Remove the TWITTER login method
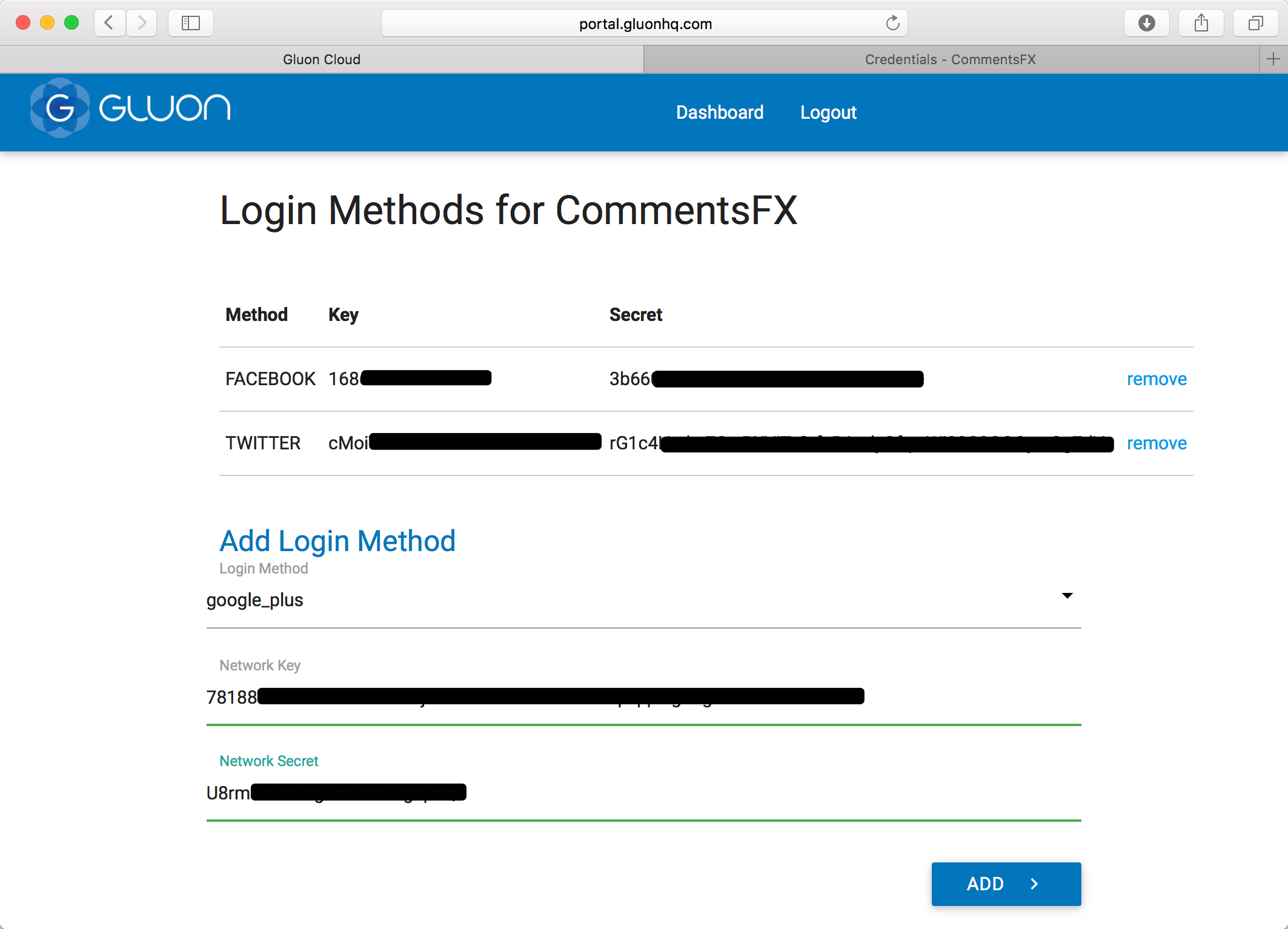This screenshot has height=929, width=1288. [1157, 443]
